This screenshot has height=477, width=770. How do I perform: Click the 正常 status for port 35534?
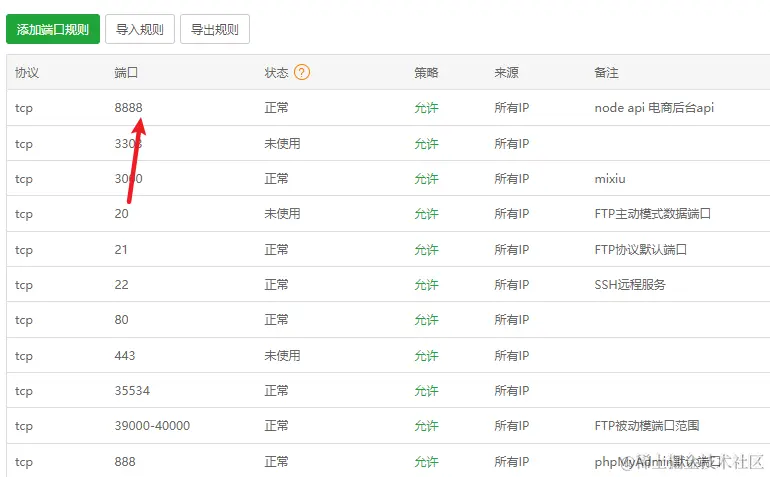pyautogui.click(x=276, y=391)
